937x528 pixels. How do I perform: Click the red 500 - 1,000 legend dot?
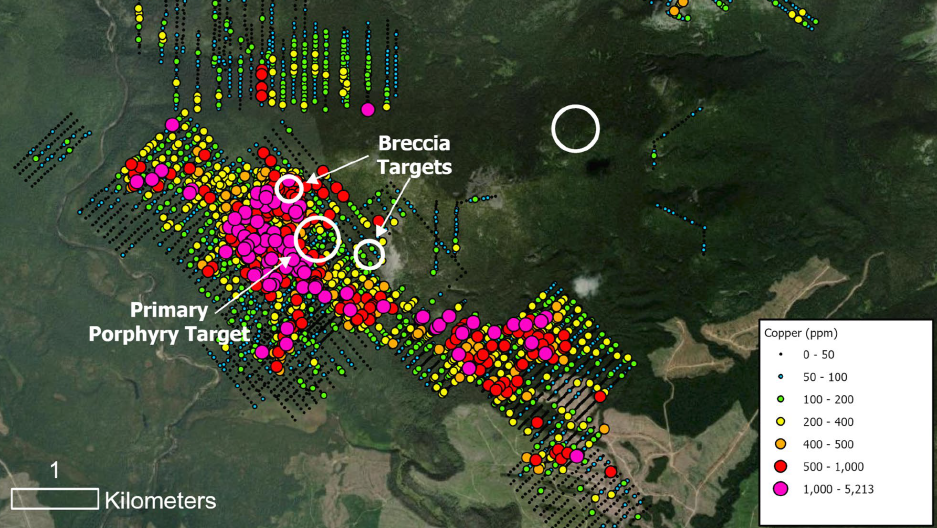click(x=782, y=466)
